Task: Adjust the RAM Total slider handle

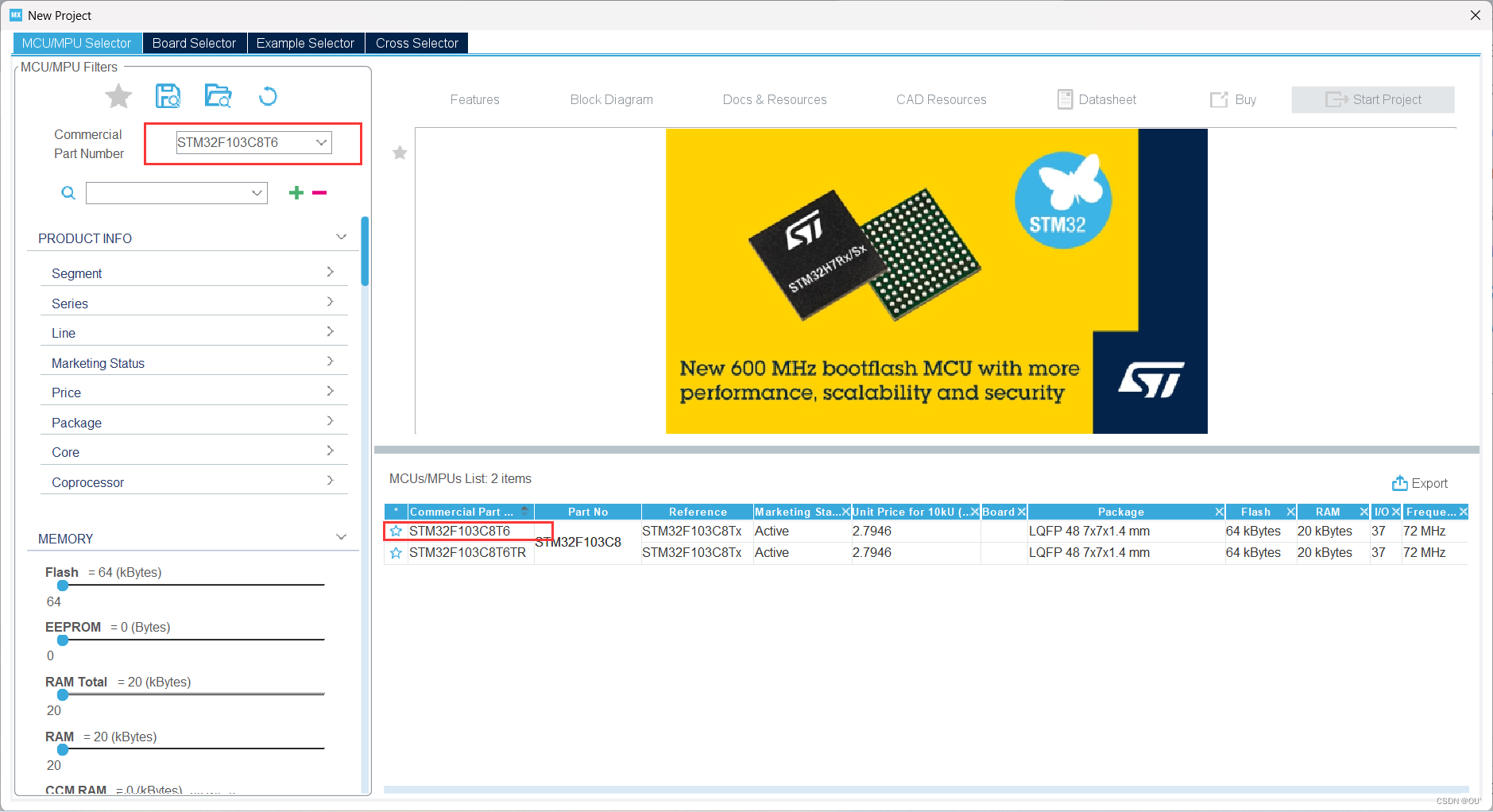Action: tap(62, 694)
